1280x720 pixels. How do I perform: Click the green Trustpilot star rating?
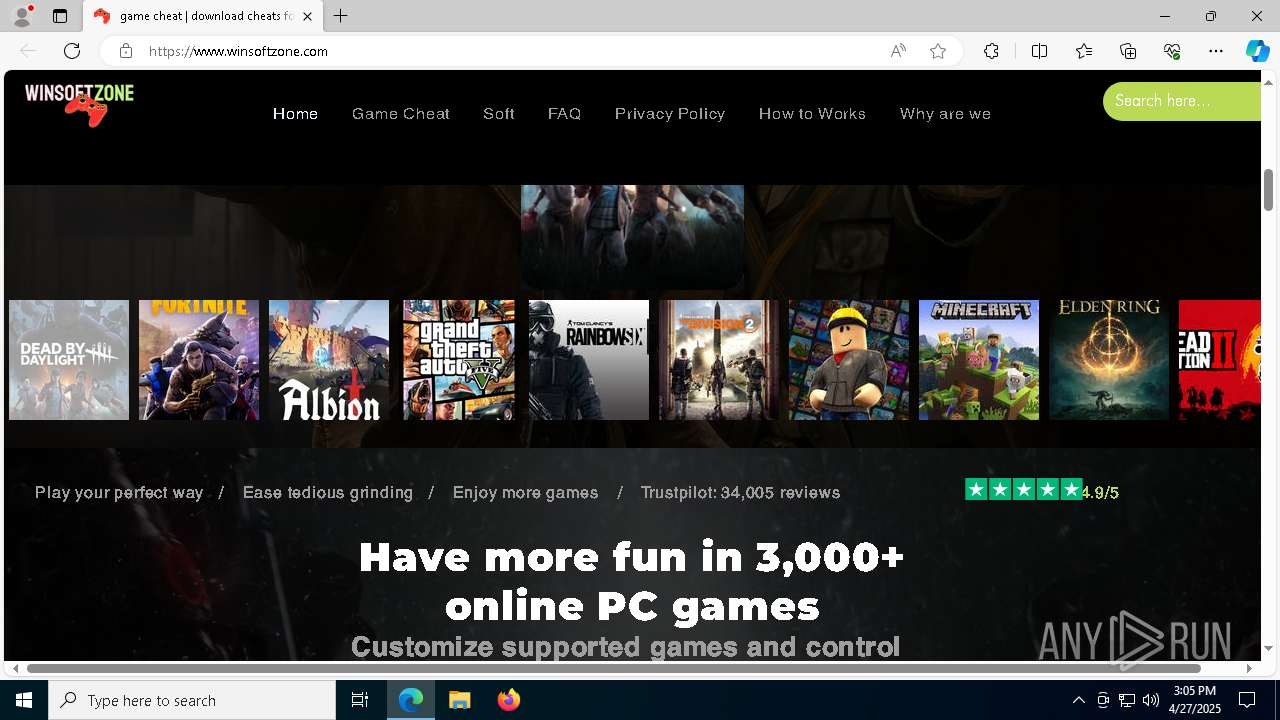click(x=1023, y=490)
